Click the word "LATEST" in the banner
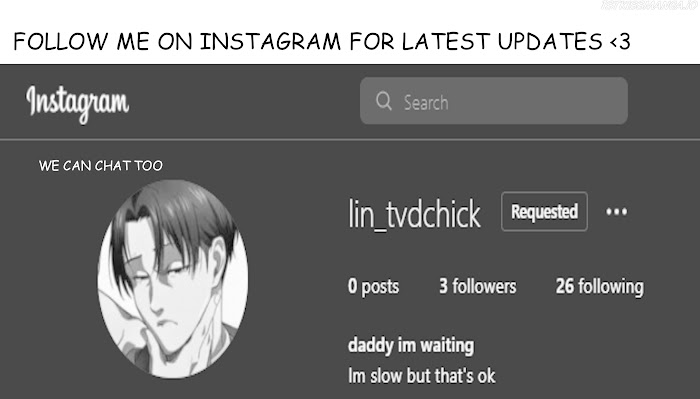This screenshot has height=399, width=700. 446,42
